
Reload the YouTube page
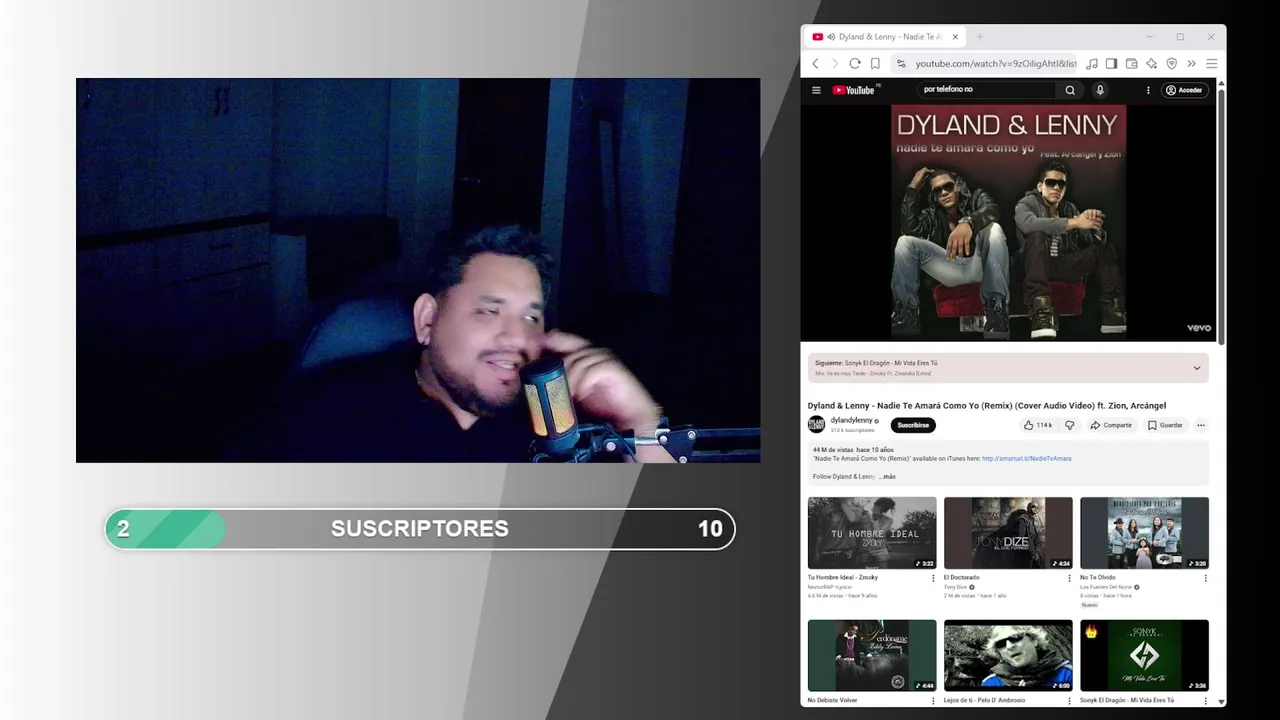(x=855, y=63)
